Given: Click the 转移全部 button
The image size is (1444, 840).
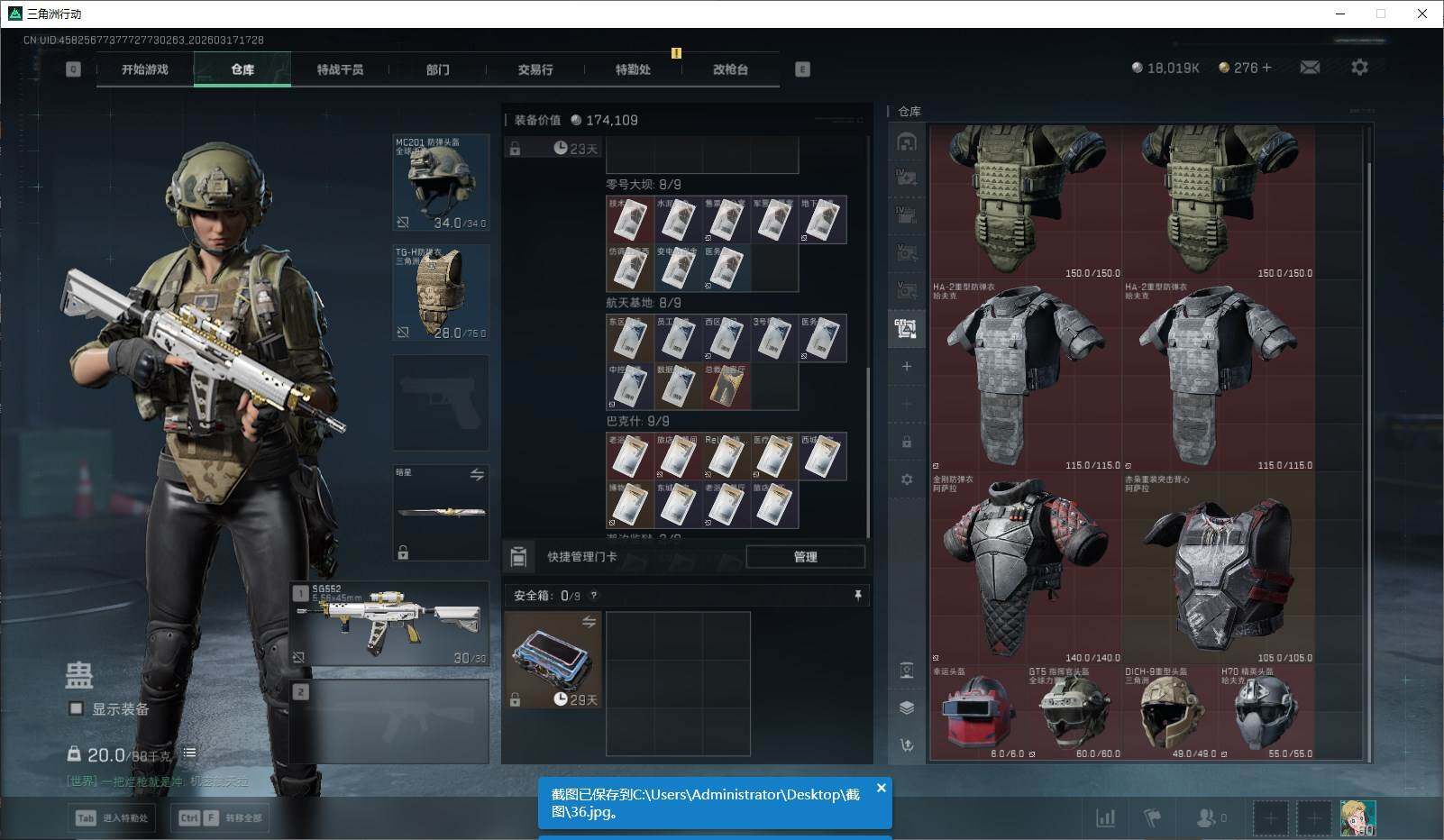Looking at the screenshot, I should 221,817.
